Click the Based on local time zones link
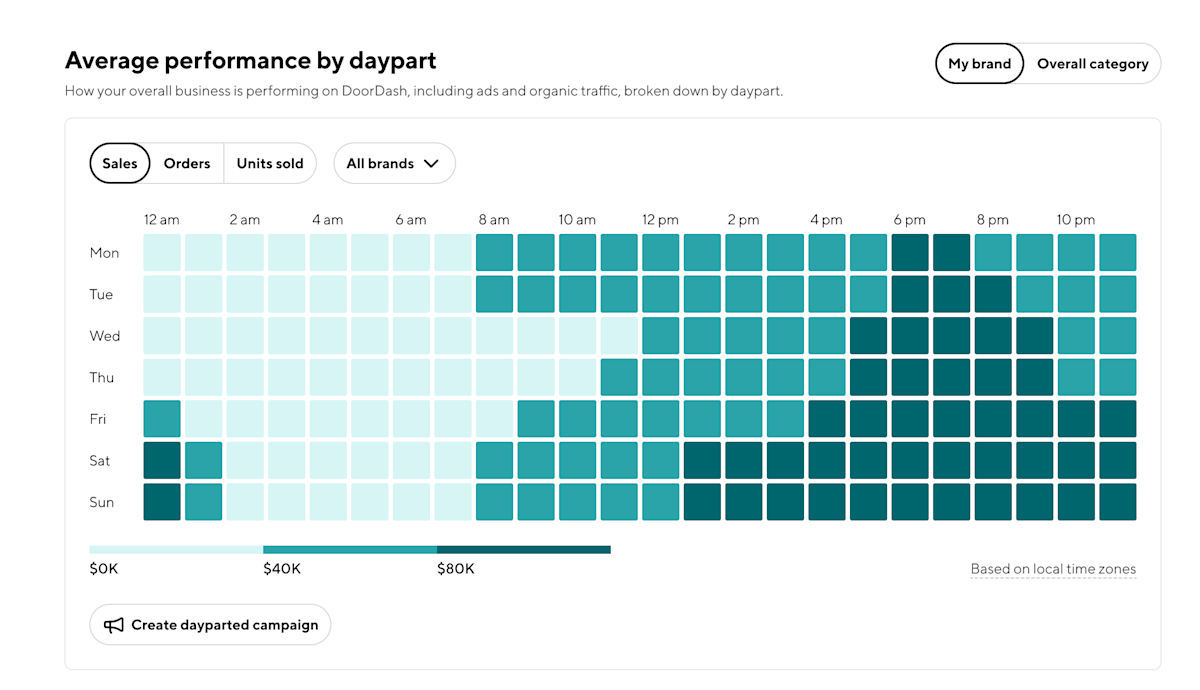This screenshot has width=1200, height=690. 1053,569
